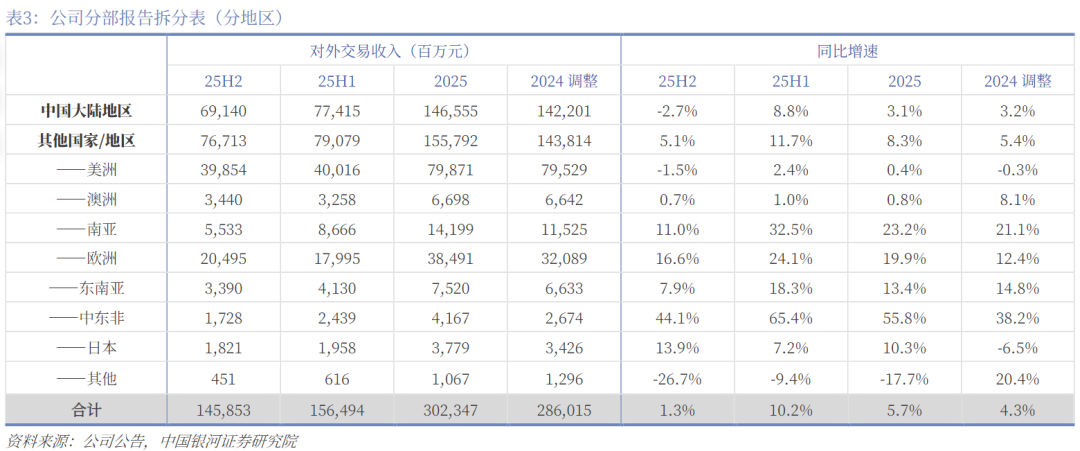Click the source line 资料来源：公司公告，中国银河证券研究院
Screen dimensions: 1080x451
click(152, 441)
